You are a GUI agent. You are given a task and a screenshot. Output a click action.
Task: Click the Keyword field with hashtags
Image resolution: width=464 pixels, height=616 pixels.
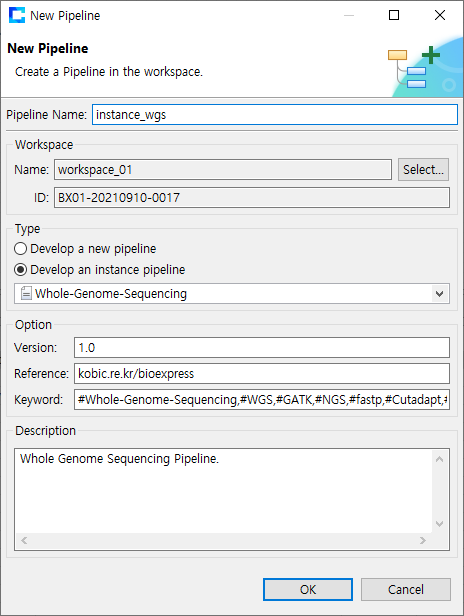click(x=262, y=400)
